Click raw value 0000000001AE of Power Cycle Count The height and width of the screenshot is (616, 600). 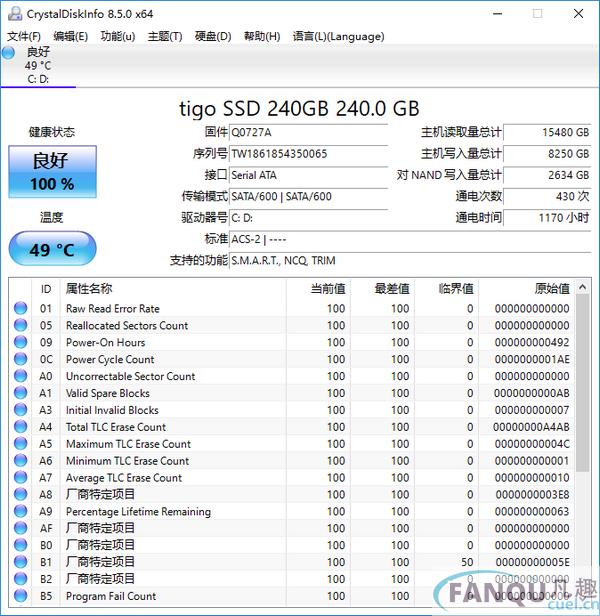532,359
